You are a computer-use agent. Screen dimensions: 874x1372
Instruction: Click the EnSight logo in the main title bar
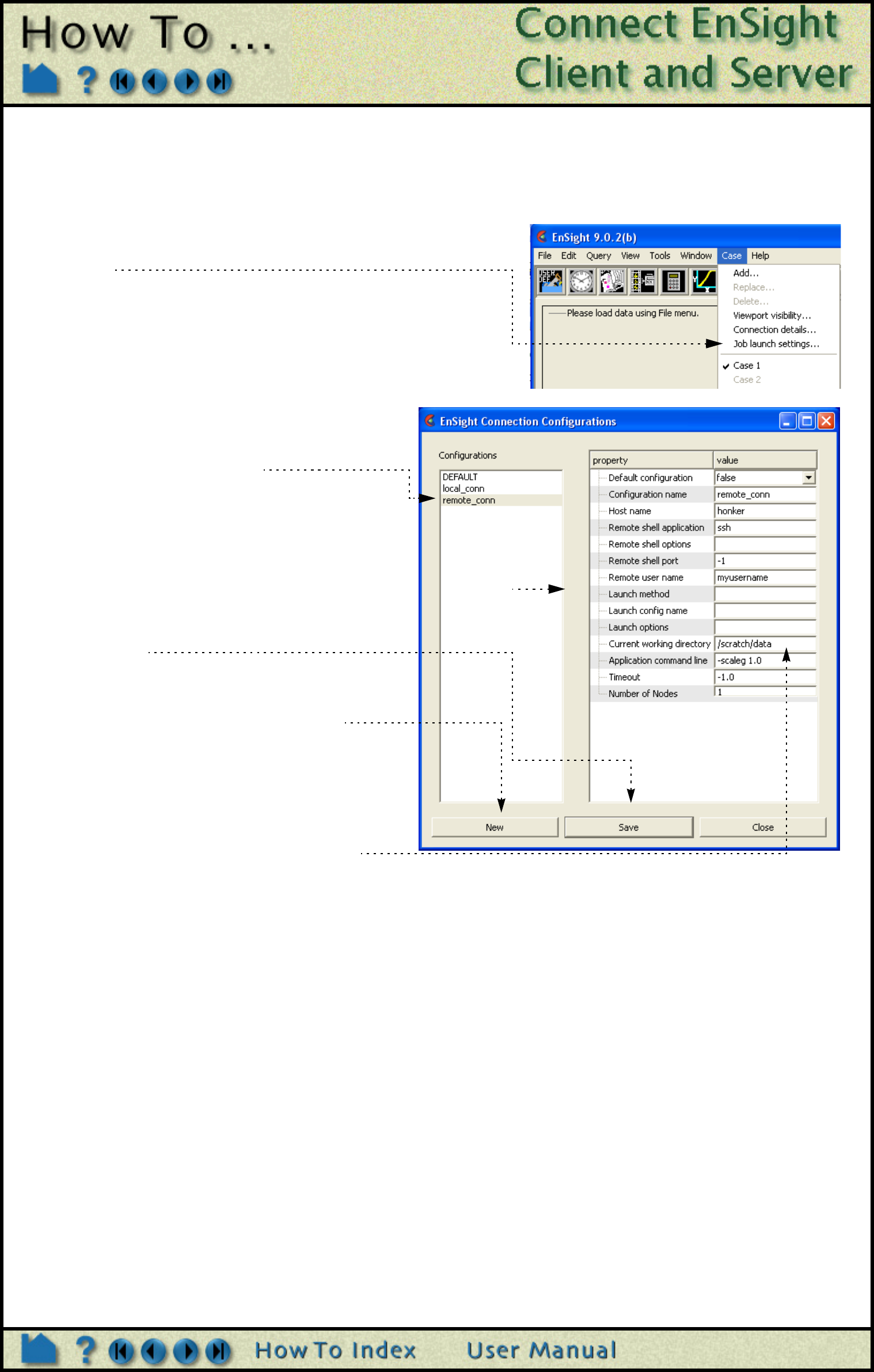(x=542, y=237)
